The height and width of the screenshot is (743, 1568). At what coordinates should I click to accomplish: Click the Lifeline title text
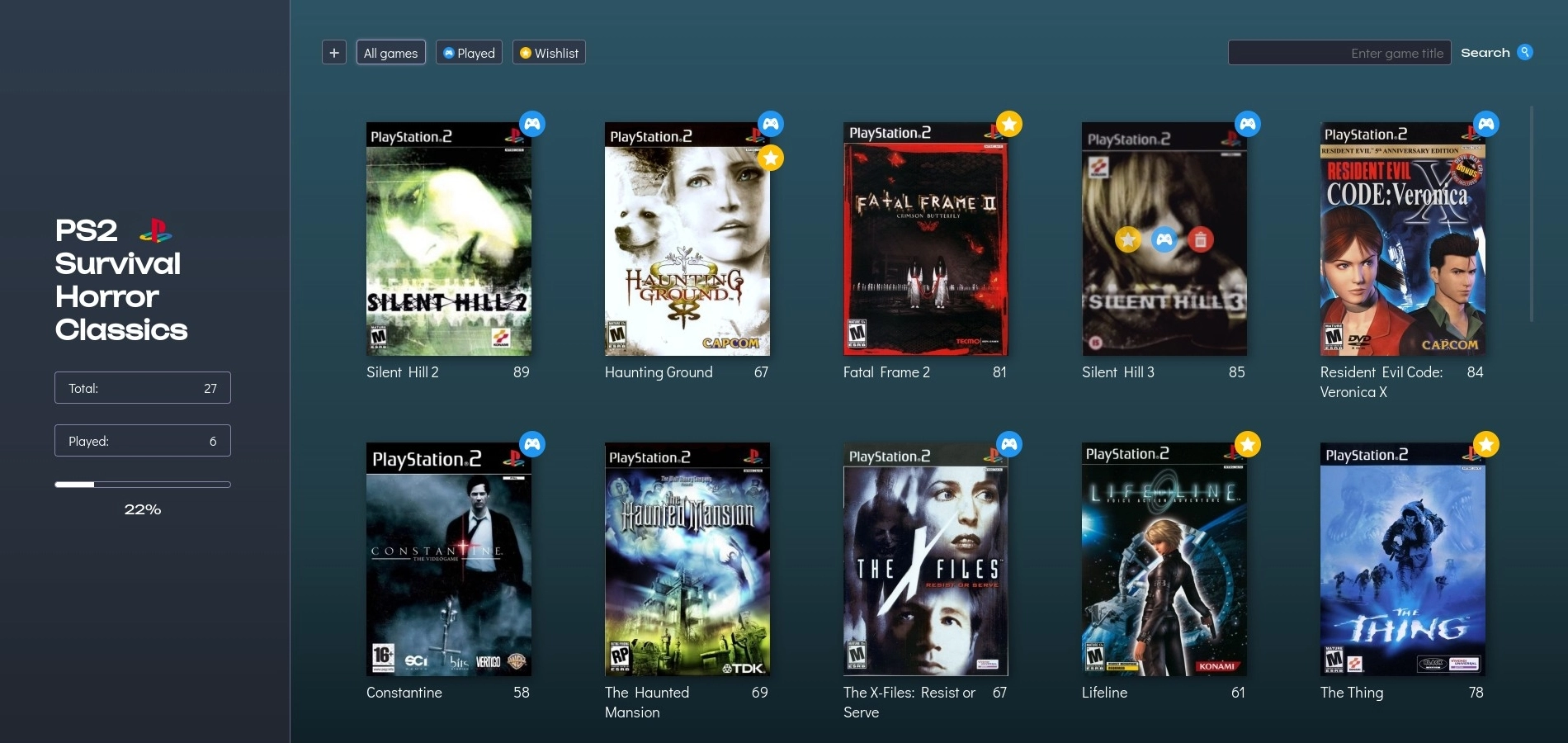(1104, 693)
